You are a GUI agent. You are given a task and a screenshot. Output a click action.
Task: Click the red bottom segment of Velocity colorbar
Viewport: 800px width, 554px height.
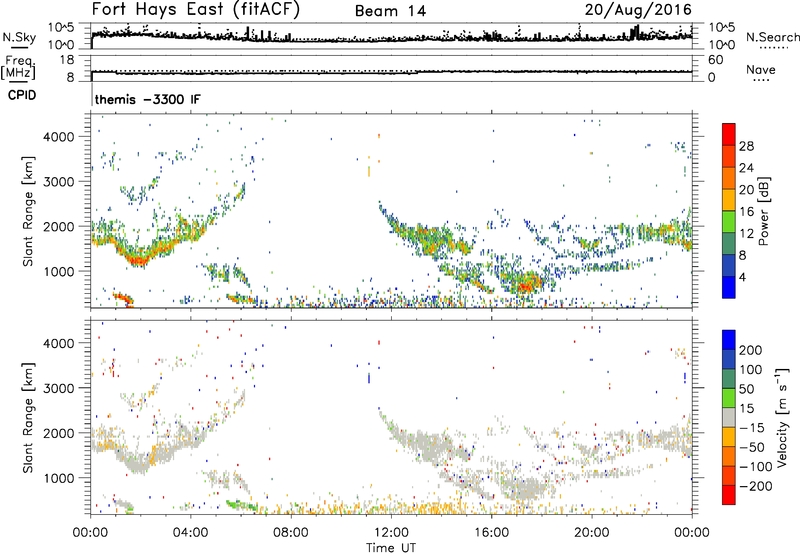tap(729, 495)
